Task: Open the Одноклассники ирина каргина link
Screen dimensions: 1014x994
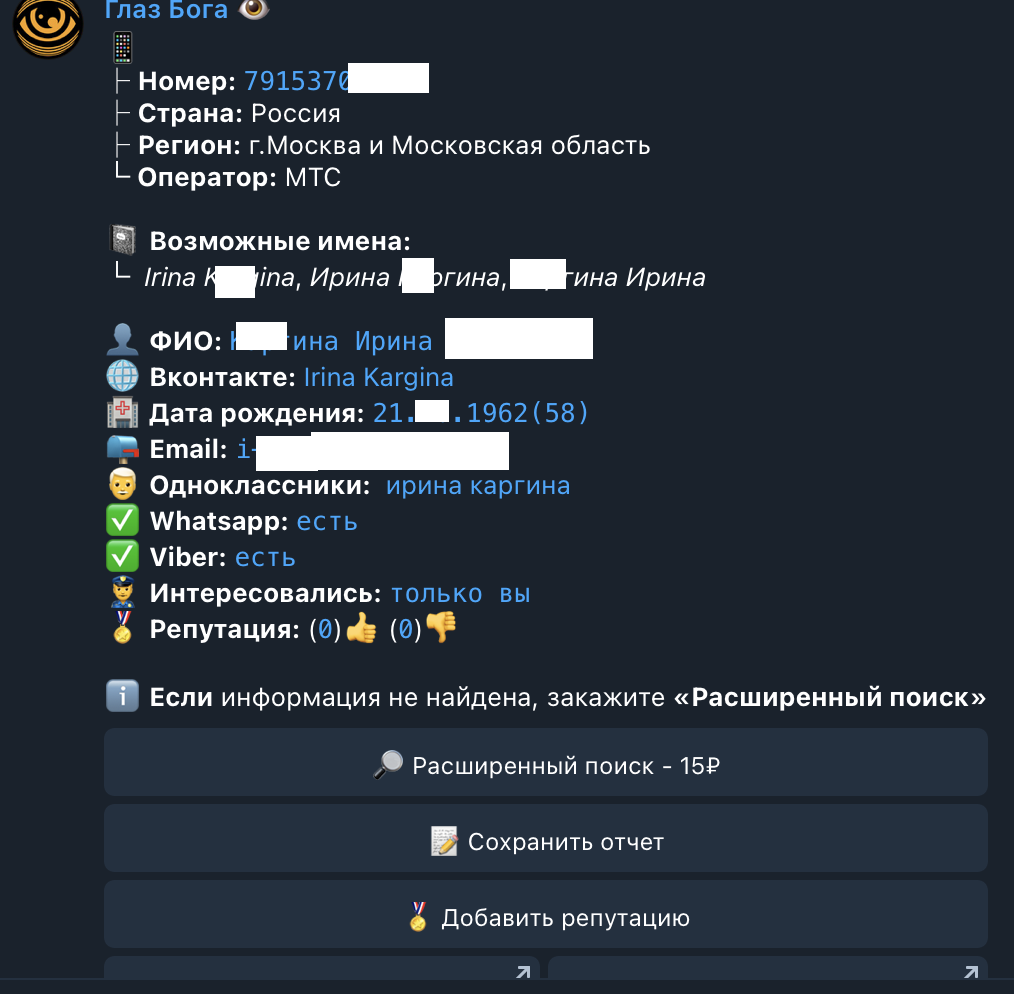Action: tap(478, 485)
